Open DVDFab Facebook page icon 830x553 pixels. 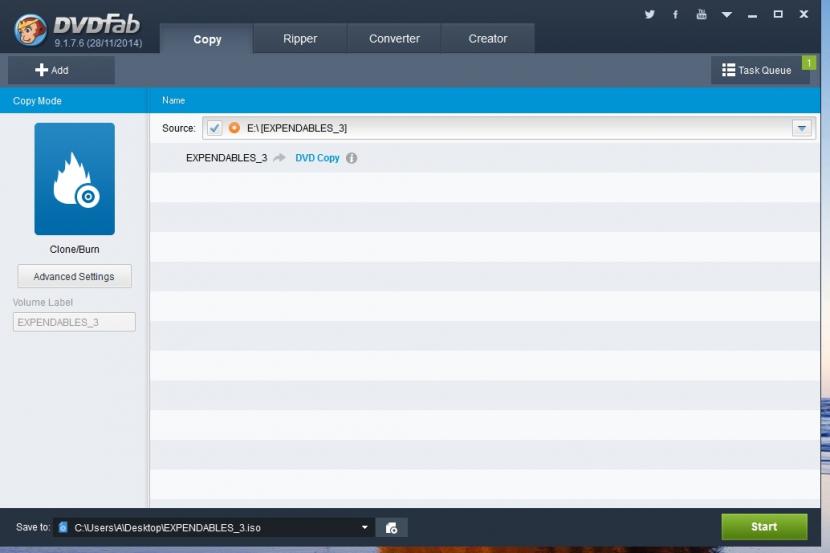click(675, 14)
